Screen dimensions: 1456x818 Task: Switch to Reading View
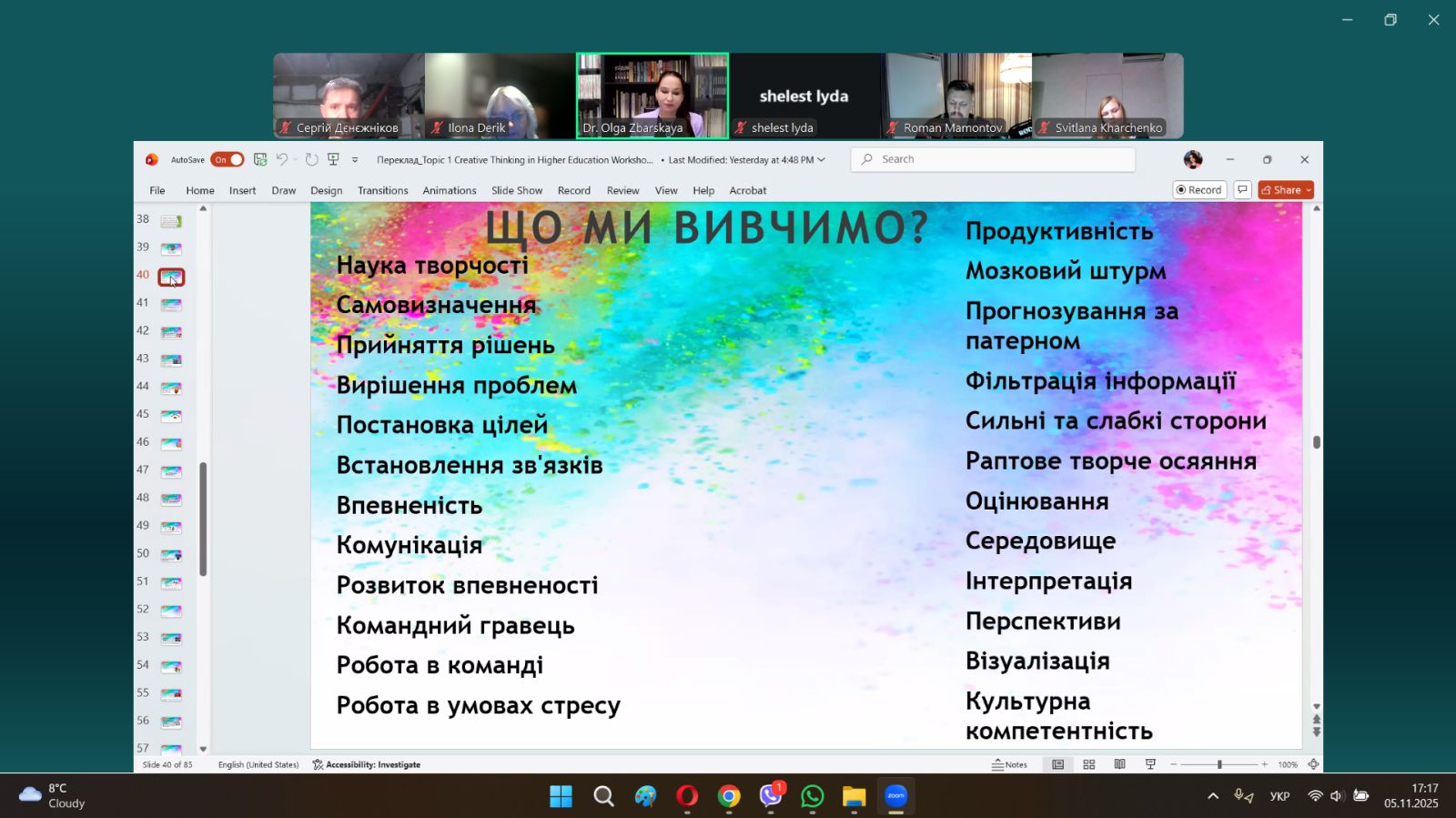(1119, 765)
